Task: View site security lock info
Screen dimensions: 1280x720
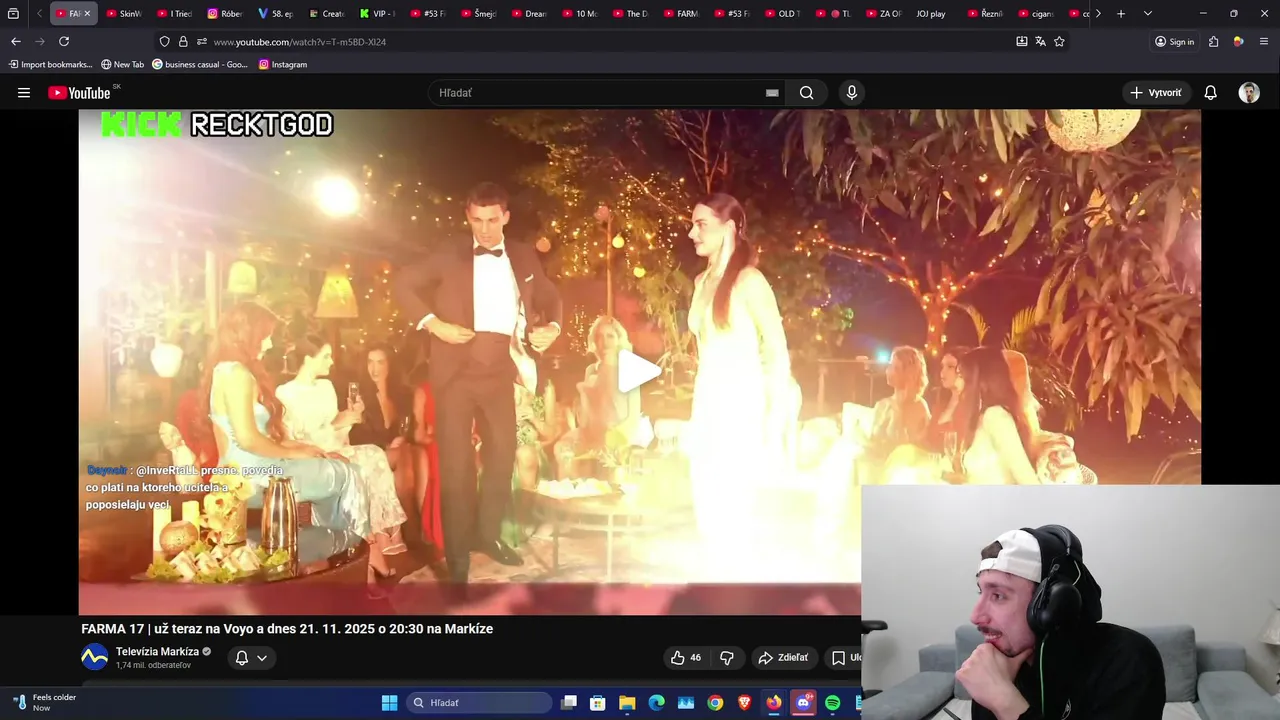Action: 183,41
